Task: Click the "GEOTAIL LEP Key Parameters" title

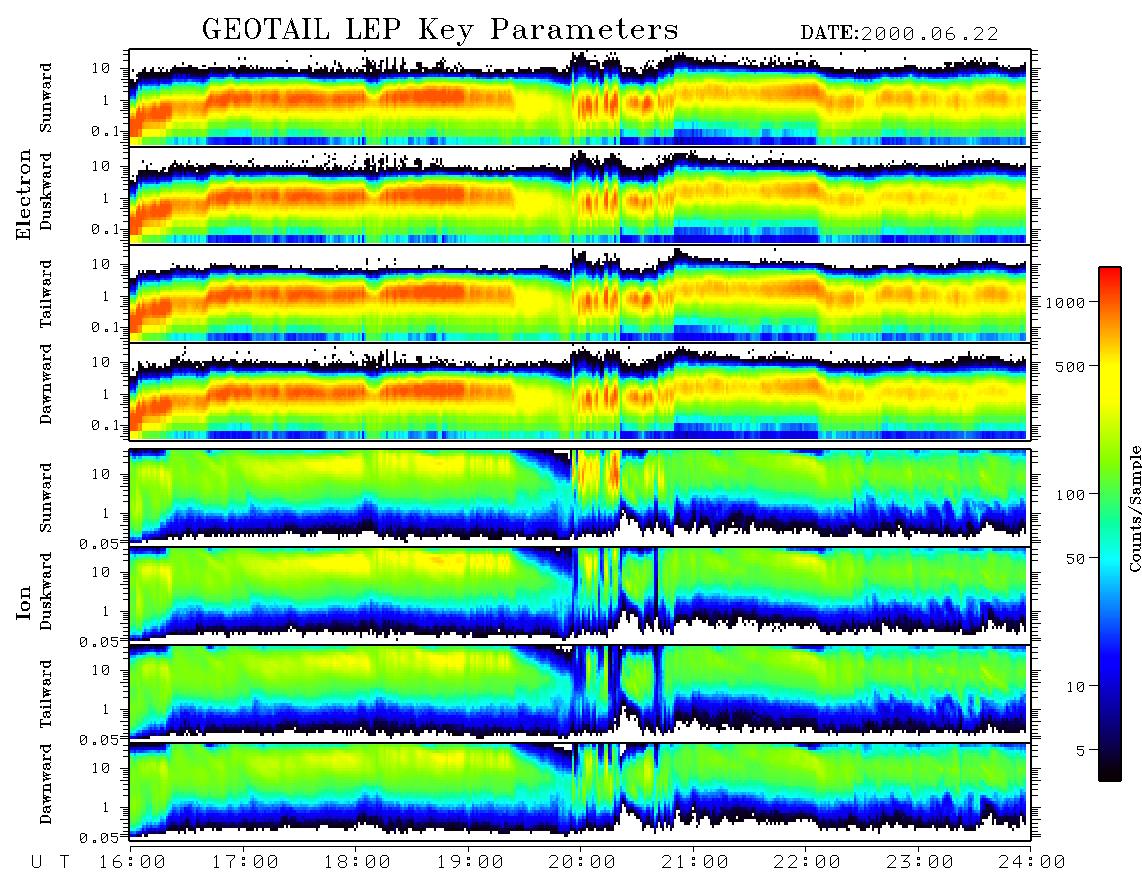Action: pyautogui.click(x=439, y=31)
